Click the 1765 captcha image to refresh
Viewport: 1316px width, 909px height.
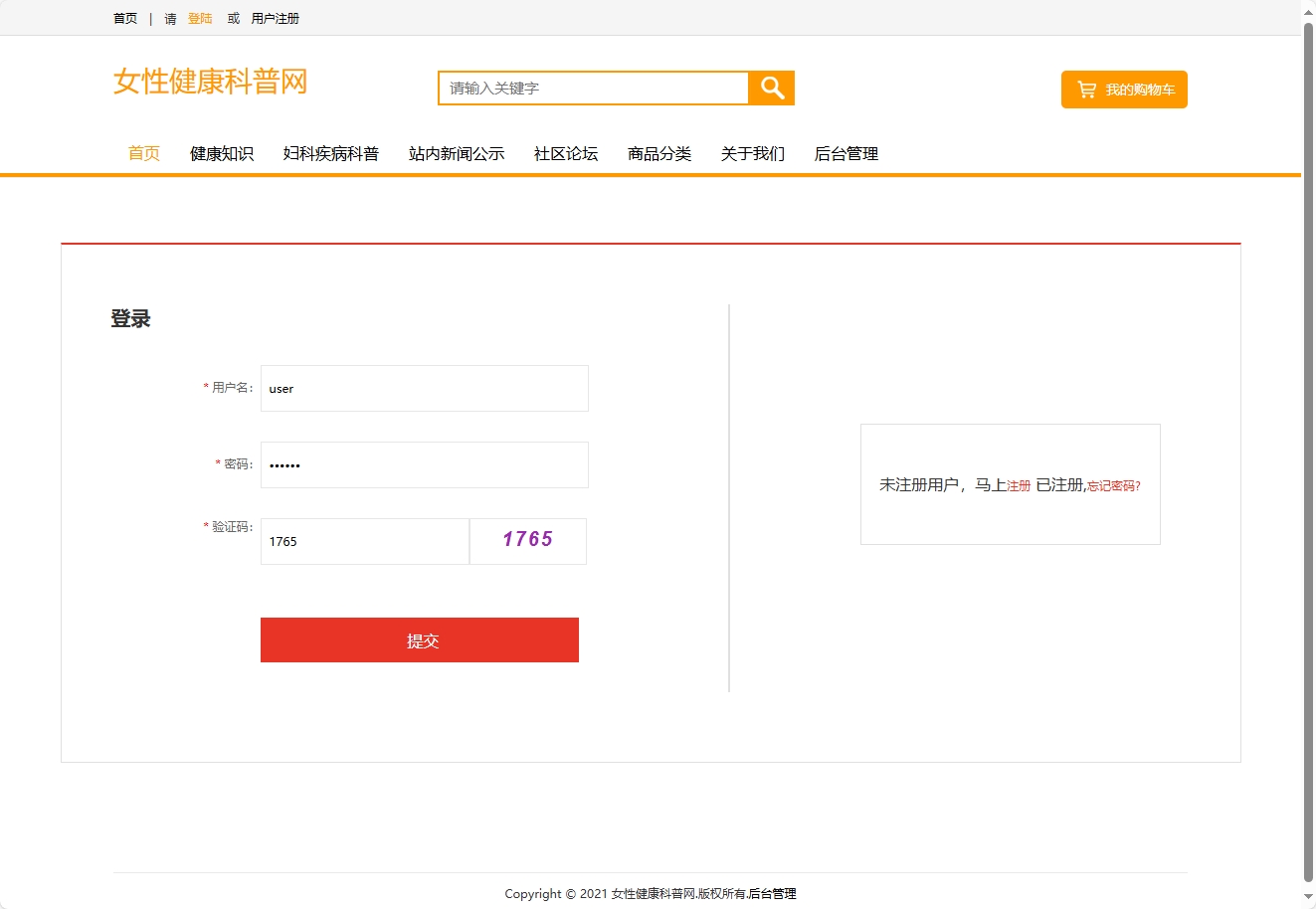pyautogui.click(x=527, y=540)
